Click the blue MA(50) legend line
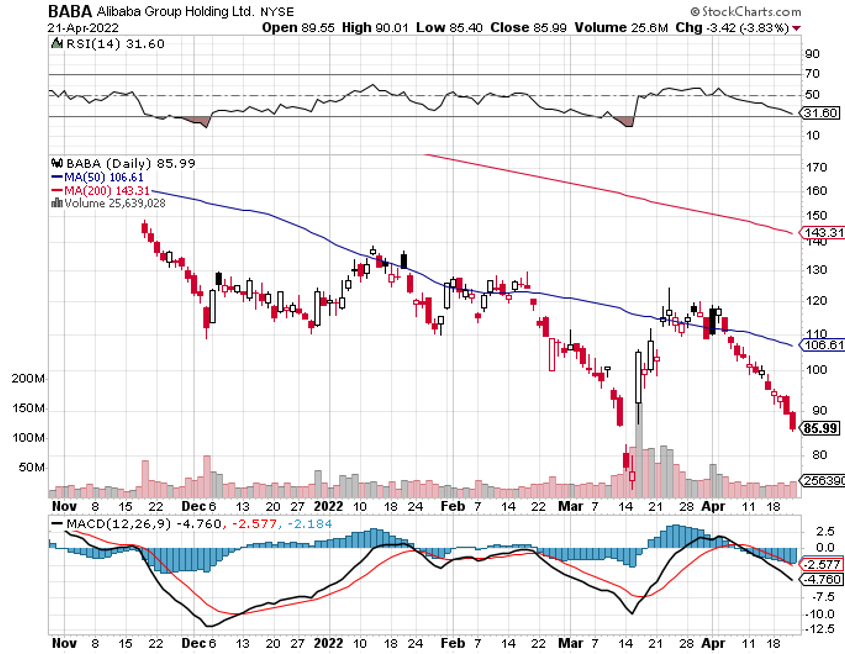845x654 pixels. pos(57,177)
